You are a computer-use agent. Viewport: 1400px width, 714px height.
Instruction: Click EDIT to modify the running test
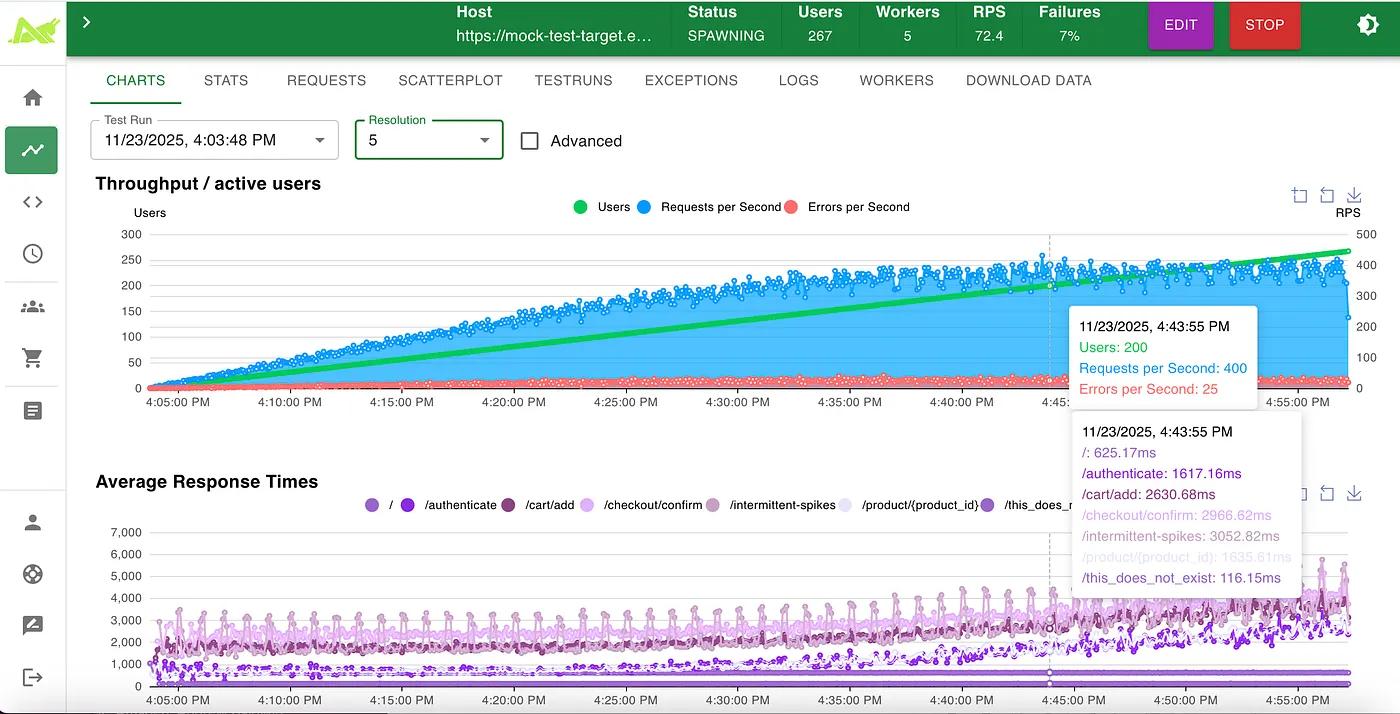point(1181,25)
